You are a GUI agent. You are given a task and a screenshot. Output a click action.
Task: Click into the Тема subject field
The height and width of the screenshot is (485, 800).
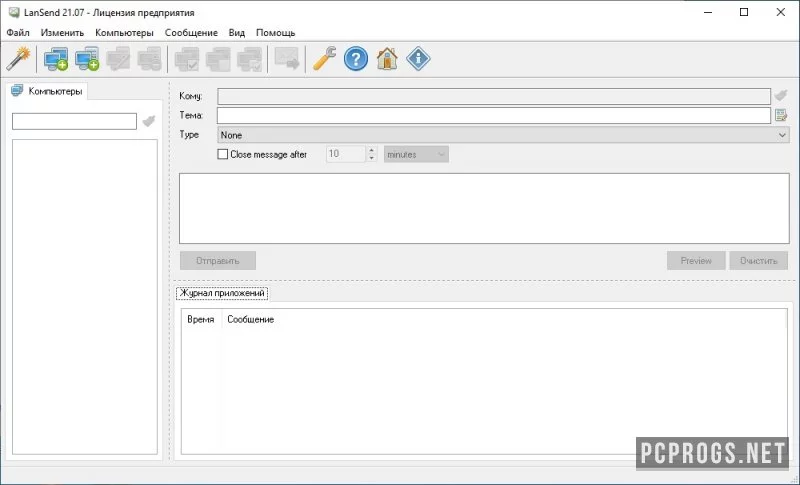point(494,115)
